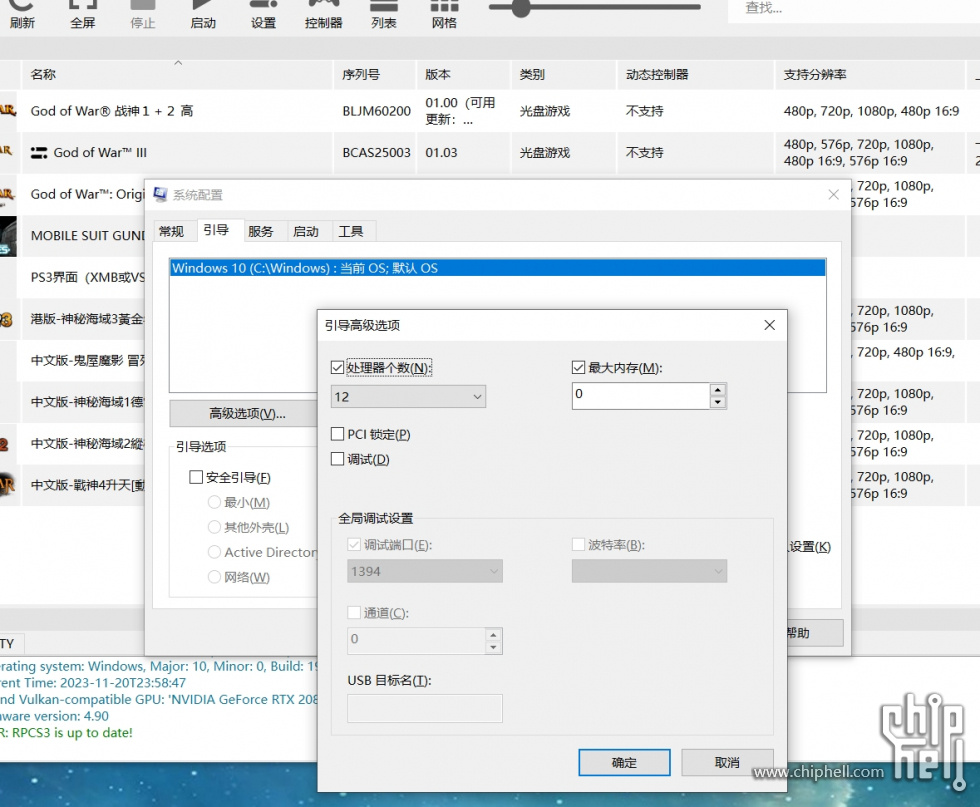Open the 控制器 controller configuration
Viewport: 980px width, 807px height.
point(323,15)
